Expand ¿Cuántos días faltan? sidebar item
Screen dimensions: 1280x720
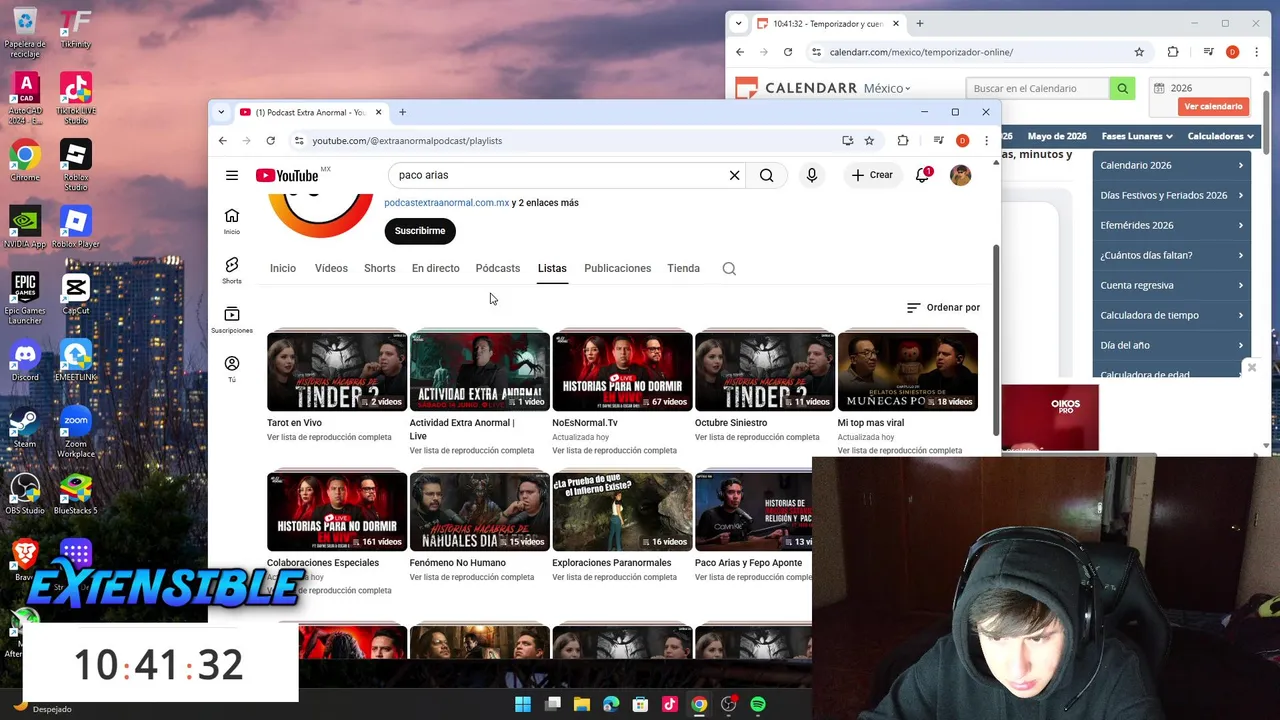[1170, 255]
